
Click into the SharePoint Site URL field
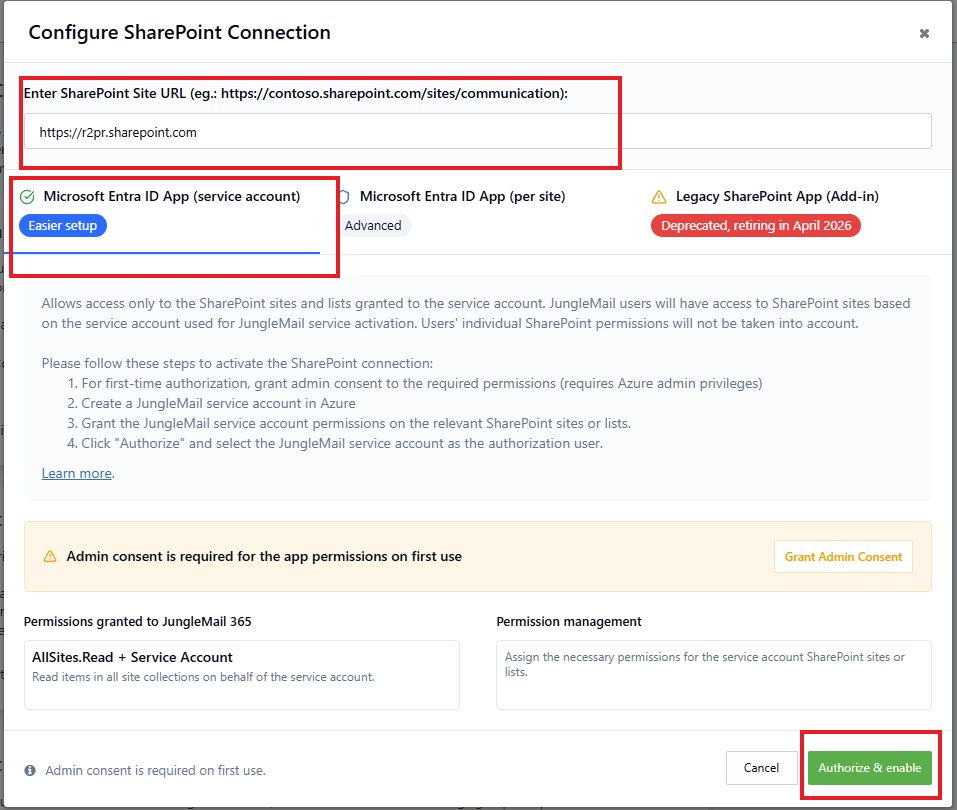coord(478,131)
